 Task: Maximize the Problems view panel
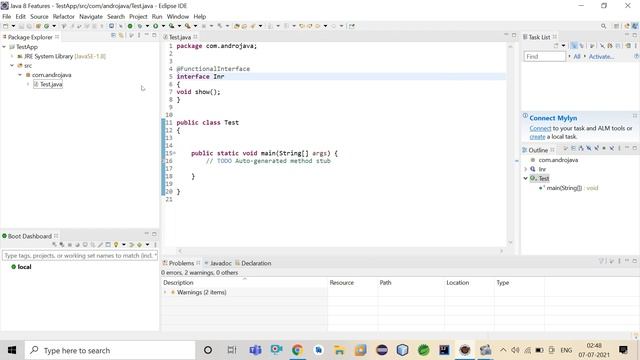coord(635,261)
